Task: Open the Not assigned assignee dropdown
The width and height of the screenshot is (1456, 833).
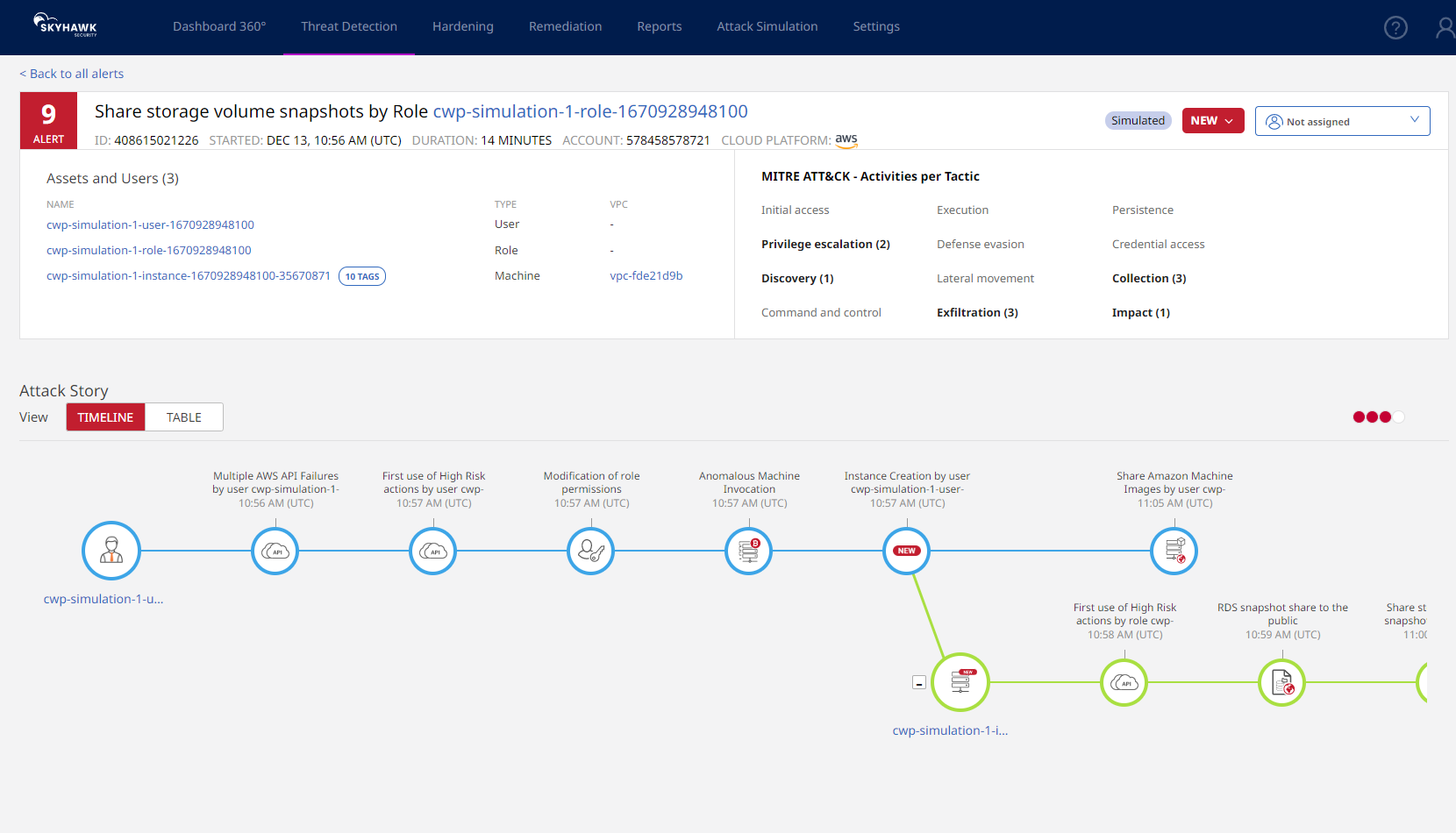Action: (x=1342, y=120)
